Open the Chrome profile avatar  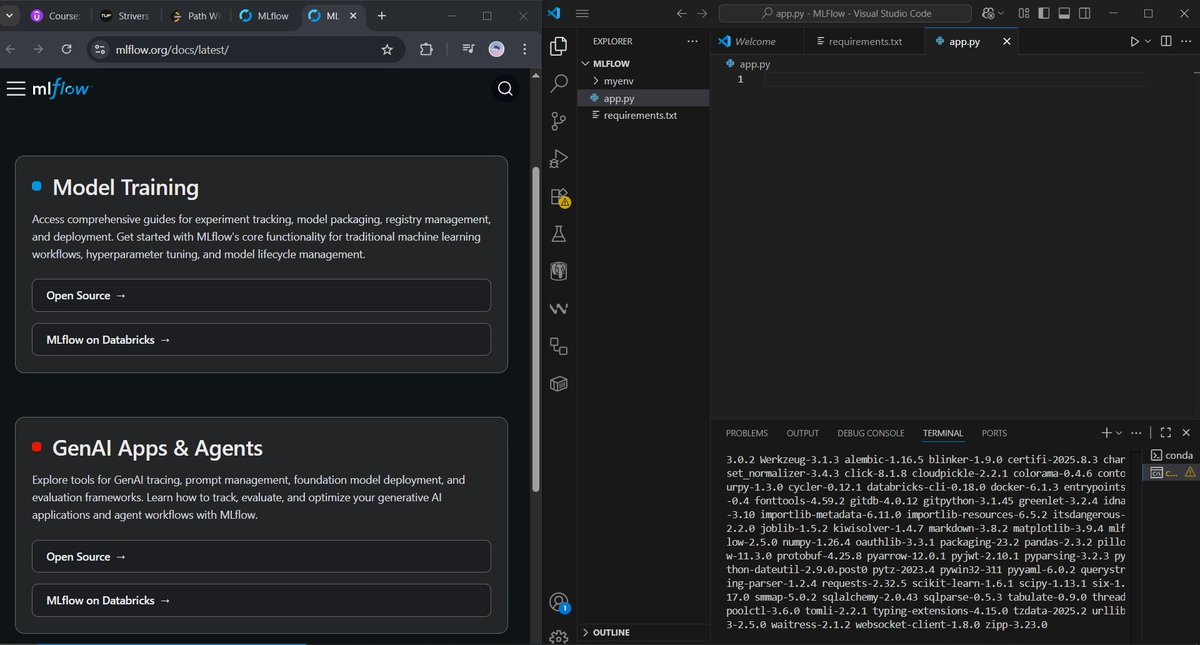497,49
